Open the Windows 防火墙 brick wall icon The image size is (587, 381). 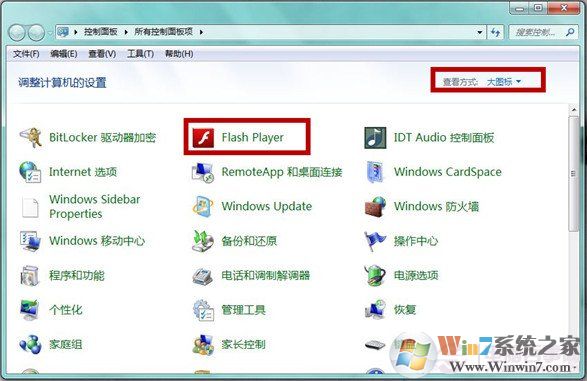[x=375, y=206]
